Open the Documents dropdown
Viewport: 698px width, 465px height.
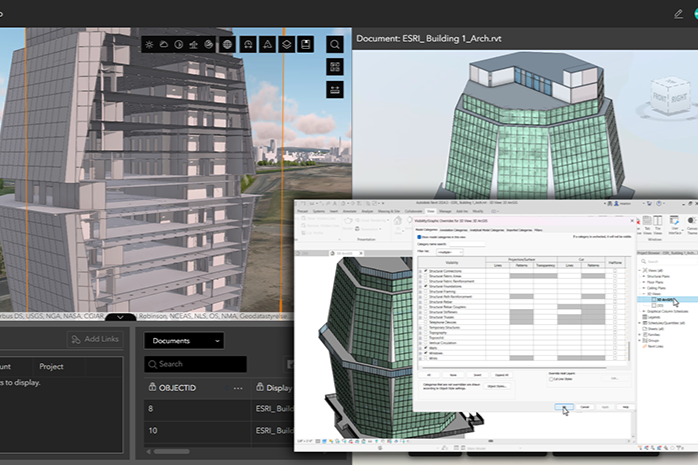[x=184, y=341]
